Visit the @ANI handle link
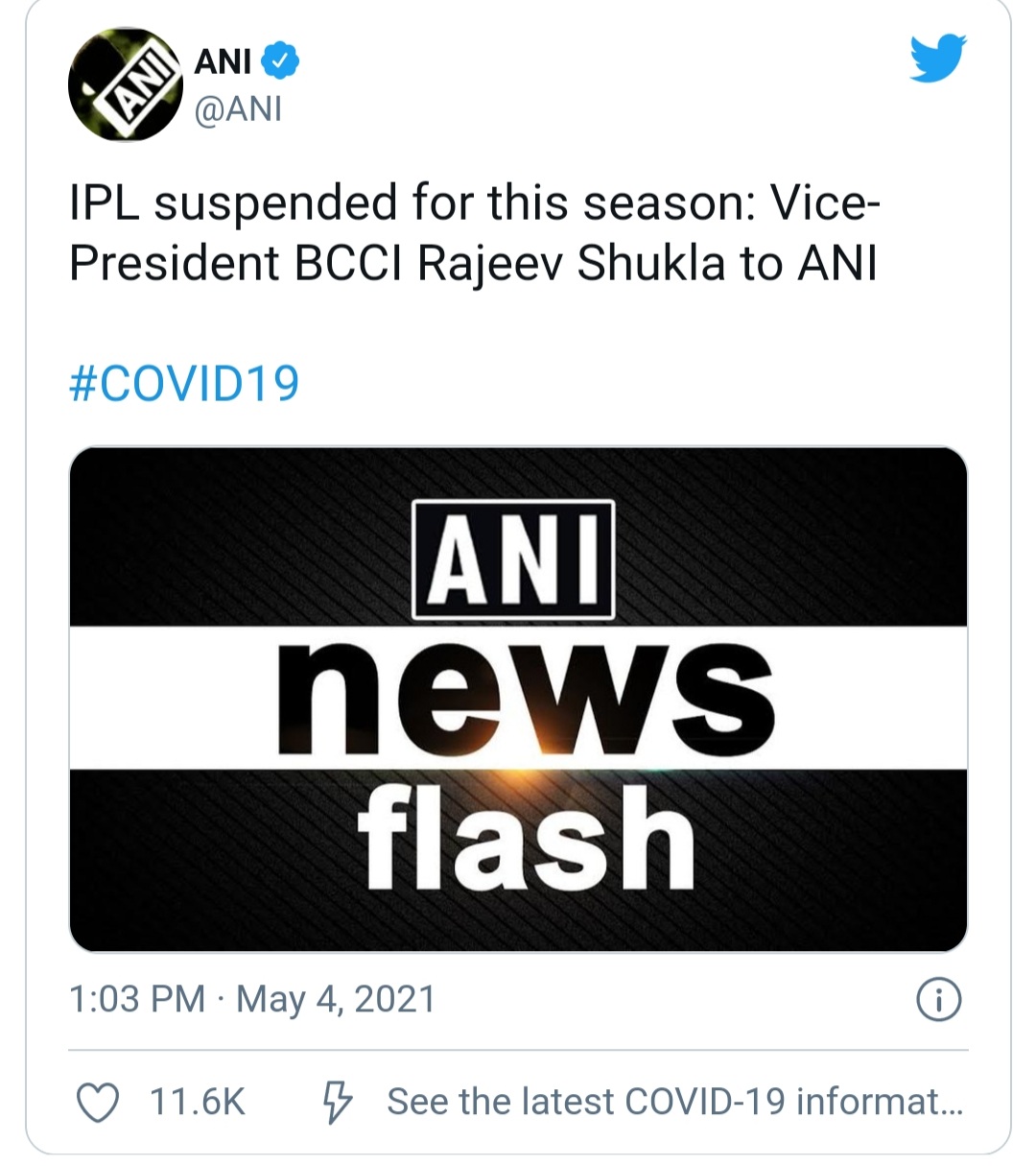The width and height of the screenshot is (1036, 1166). pyautogui.click(x=238, y=109)
